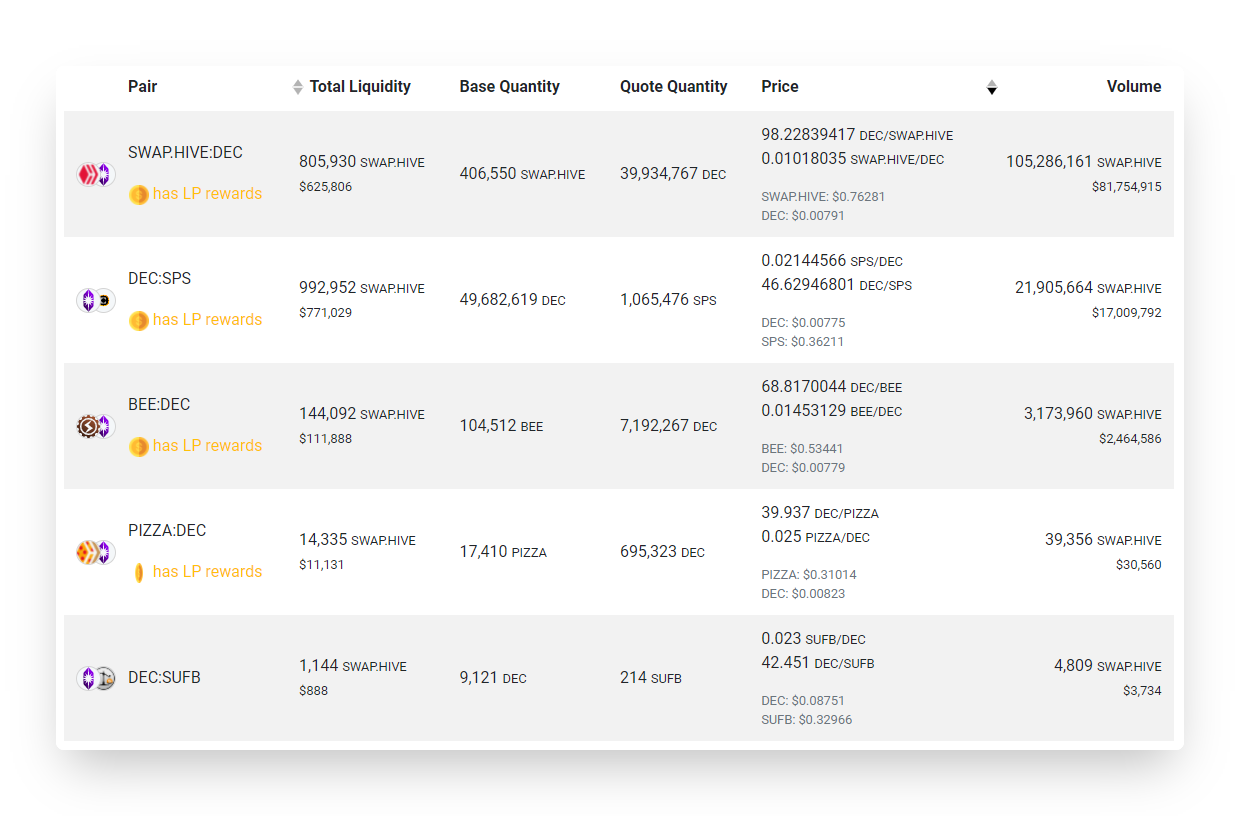Viewport: 1240px width, 816px height.
Task: Click the SWAP.HIVE:DEC pair token icons
Action: point(96,174)
